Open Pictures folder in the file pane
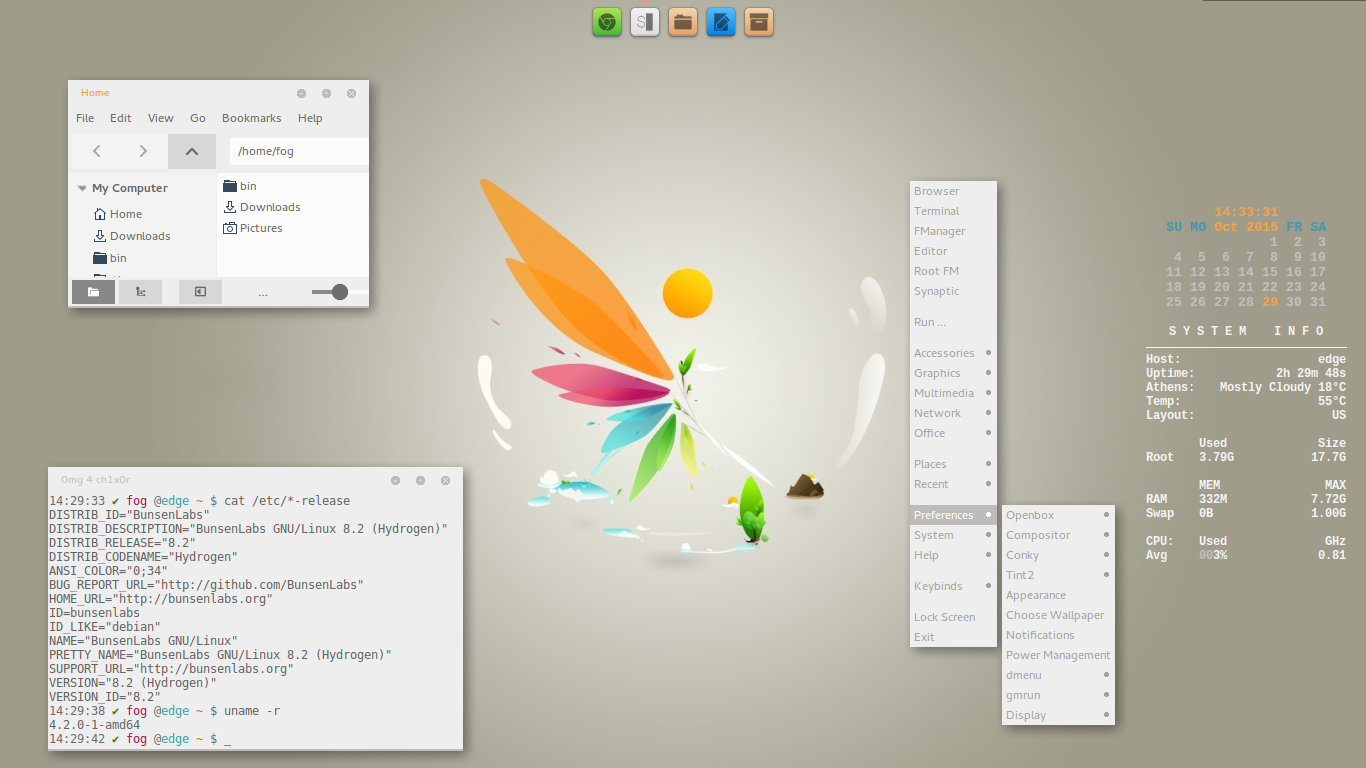Viewport: 1366px width, 768px height. [x=252, y=228]
